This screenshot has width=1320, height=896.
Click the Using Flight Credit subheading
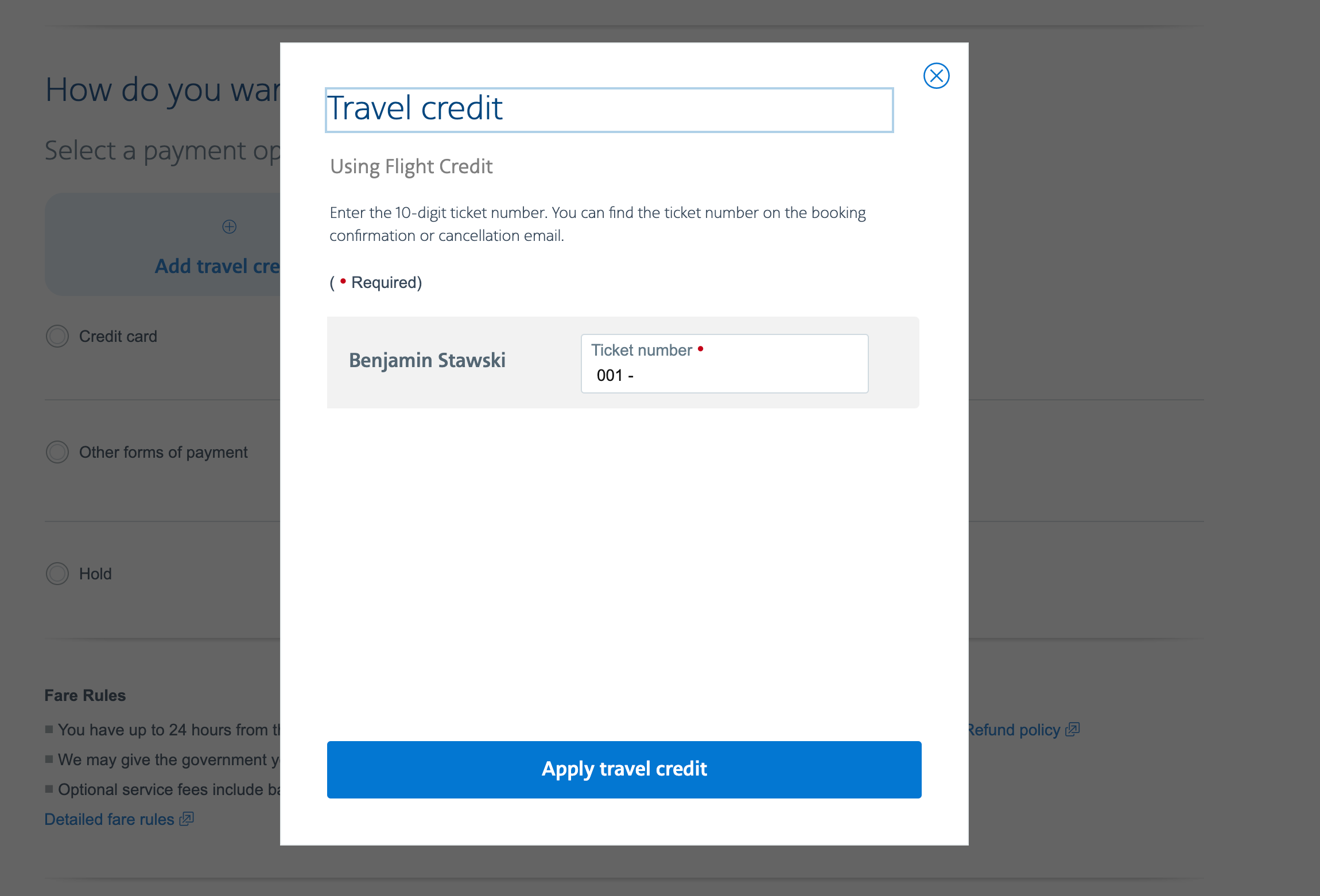pyautogui.click(x=411, y=166)
